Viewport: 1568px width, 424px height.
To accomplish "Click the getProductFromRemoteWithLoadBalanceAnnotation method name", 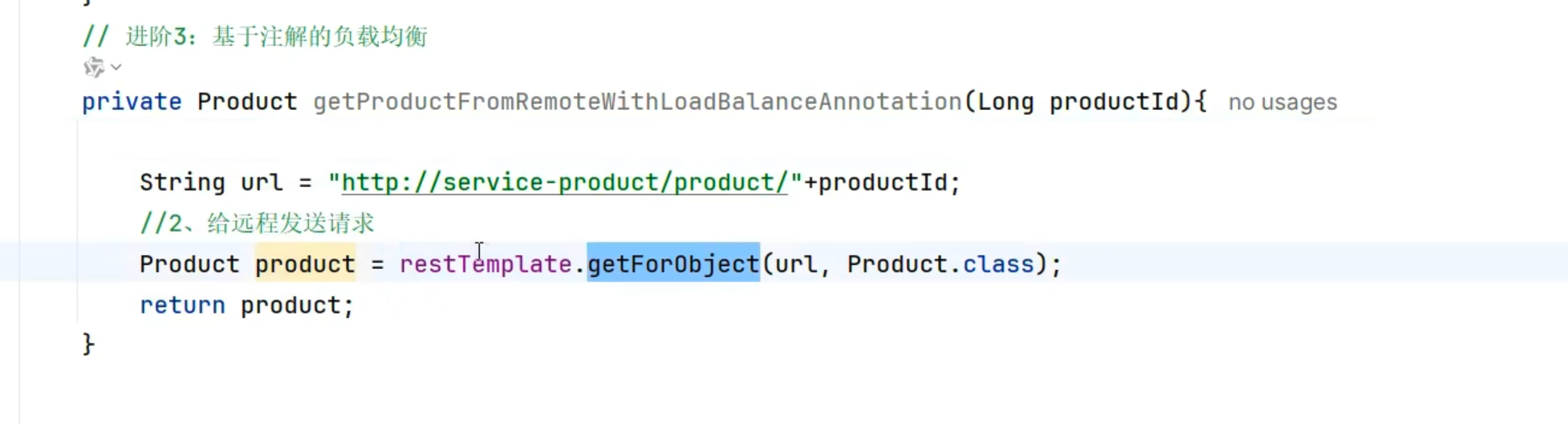I will coord(637,102).
